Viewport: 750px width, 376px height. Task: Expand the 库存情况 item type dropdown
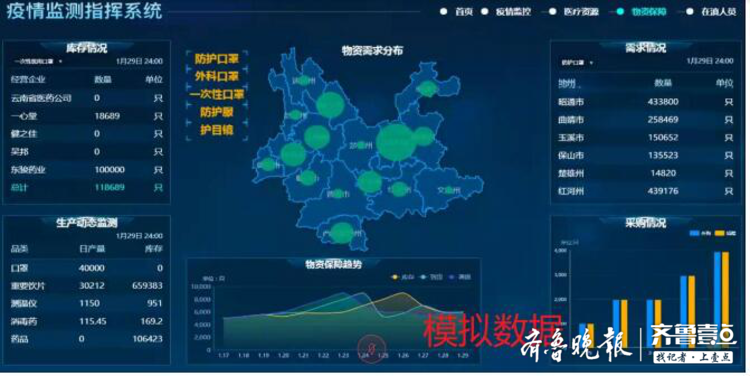pyautogui.click(x=38, y=62)
